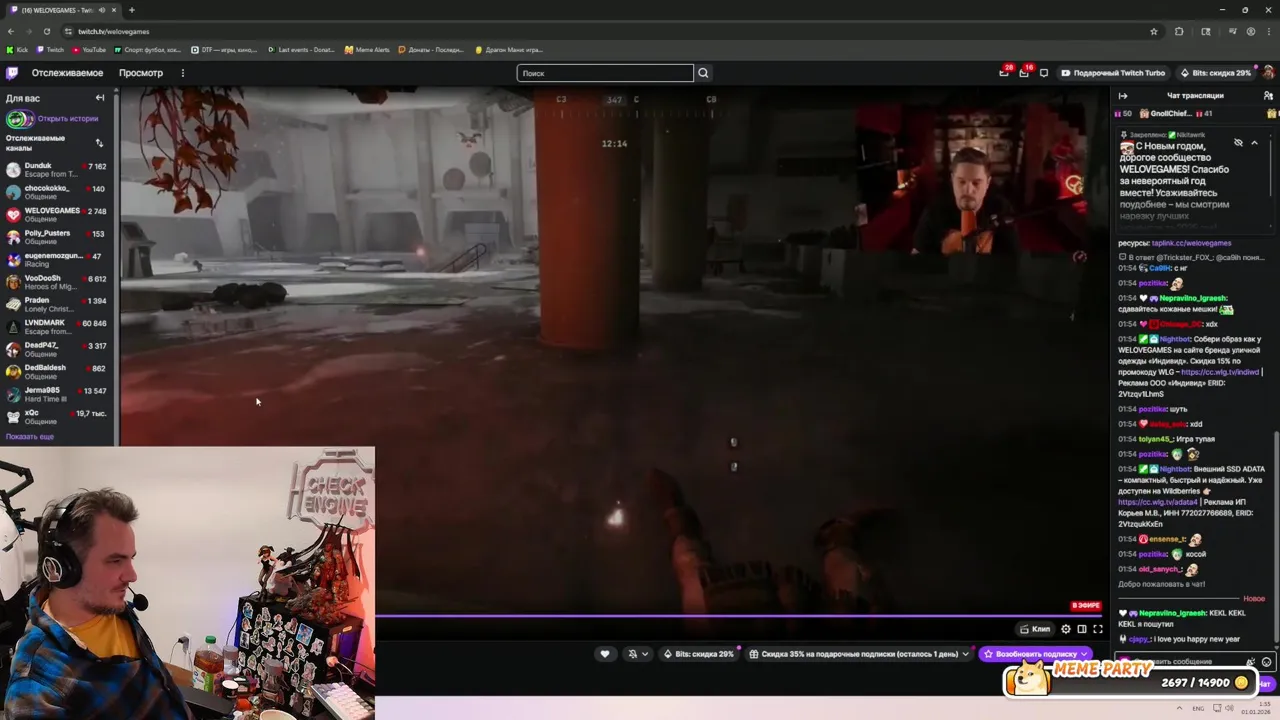Open the browser profile icon
The width and height of the screenshot is (1280, 720).
1250,31
